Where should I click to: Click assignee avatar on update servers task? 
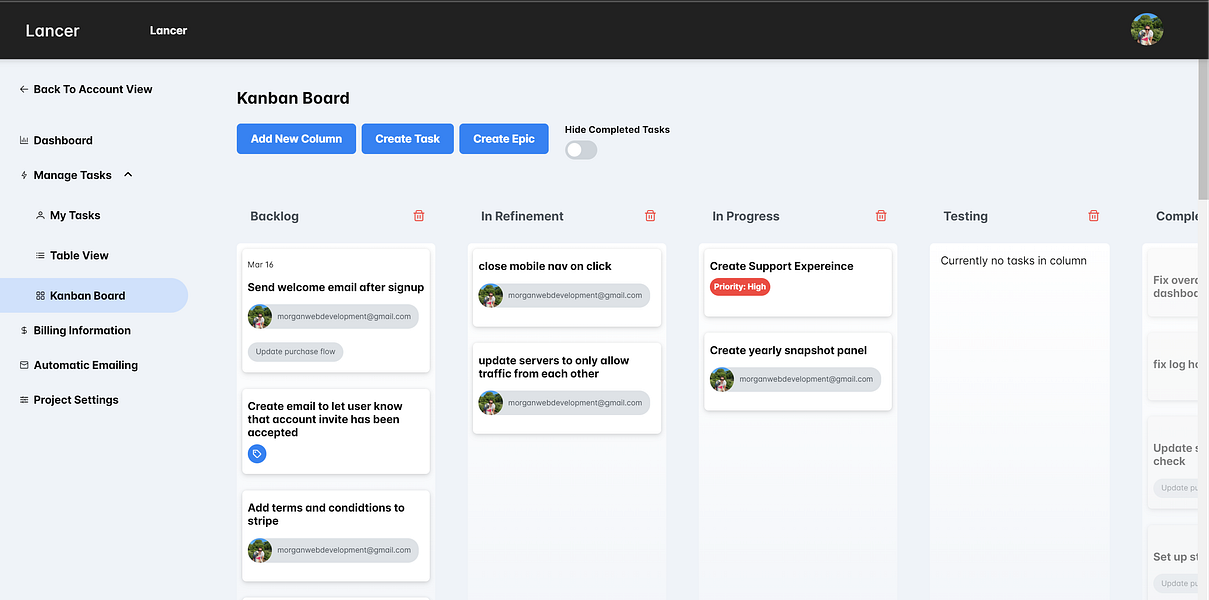coord(490,403)
